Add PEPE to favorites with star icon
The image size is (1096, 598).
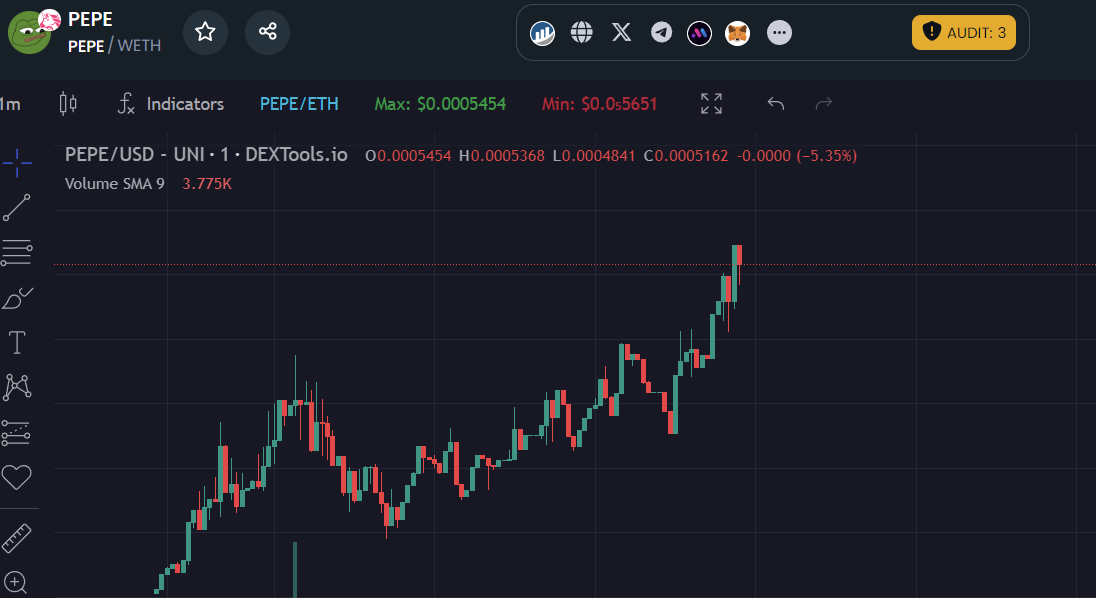[205, 32]
